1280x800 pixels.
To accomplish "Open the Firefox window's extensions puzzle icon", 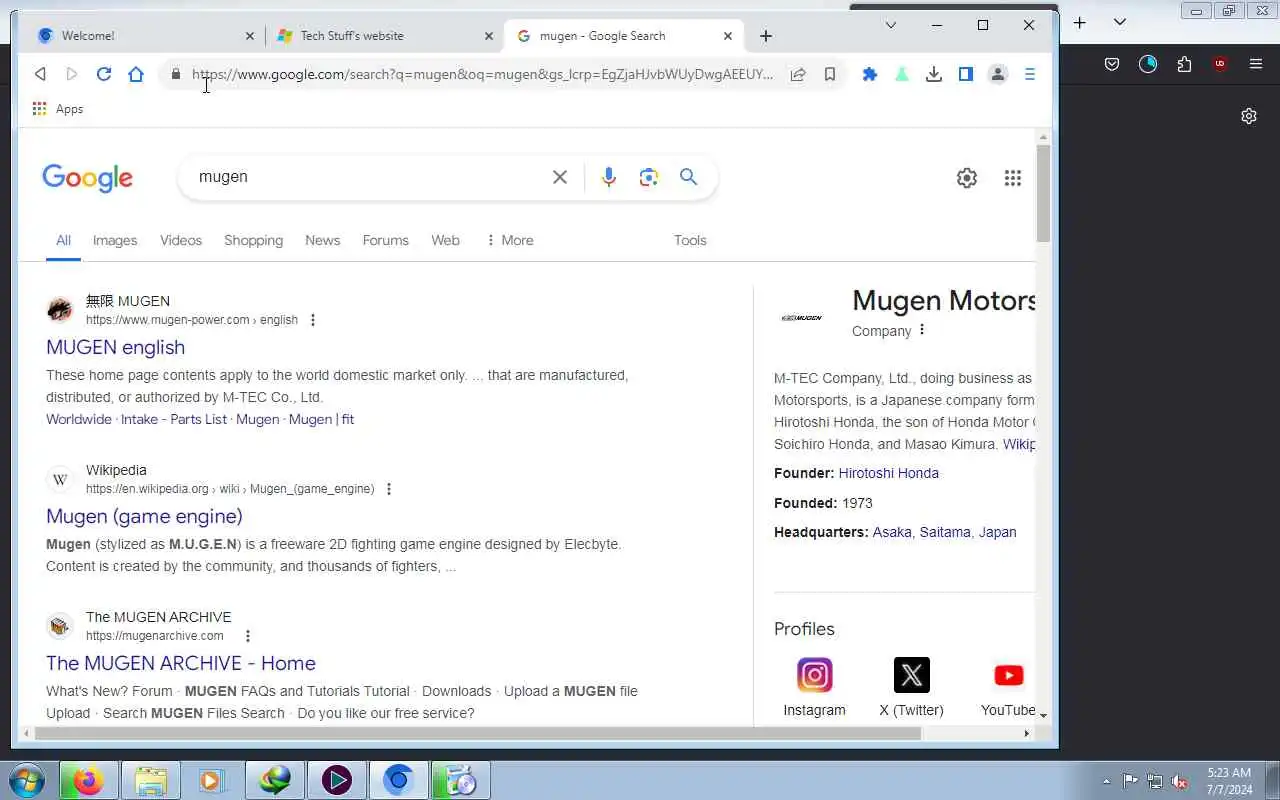I will click(1184, 64).
